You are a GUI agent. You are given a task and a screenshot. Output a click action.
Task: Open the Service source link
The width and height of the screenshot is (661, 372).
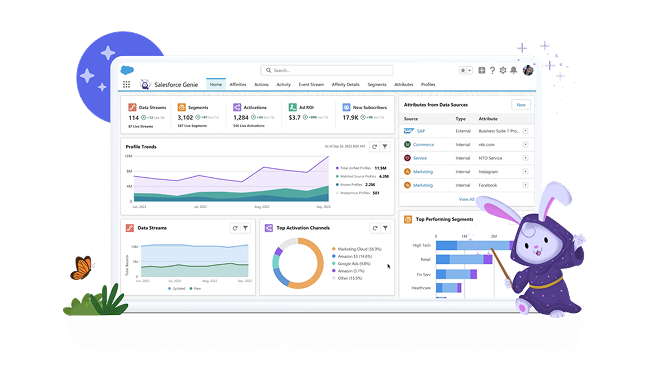coord(420,158)
